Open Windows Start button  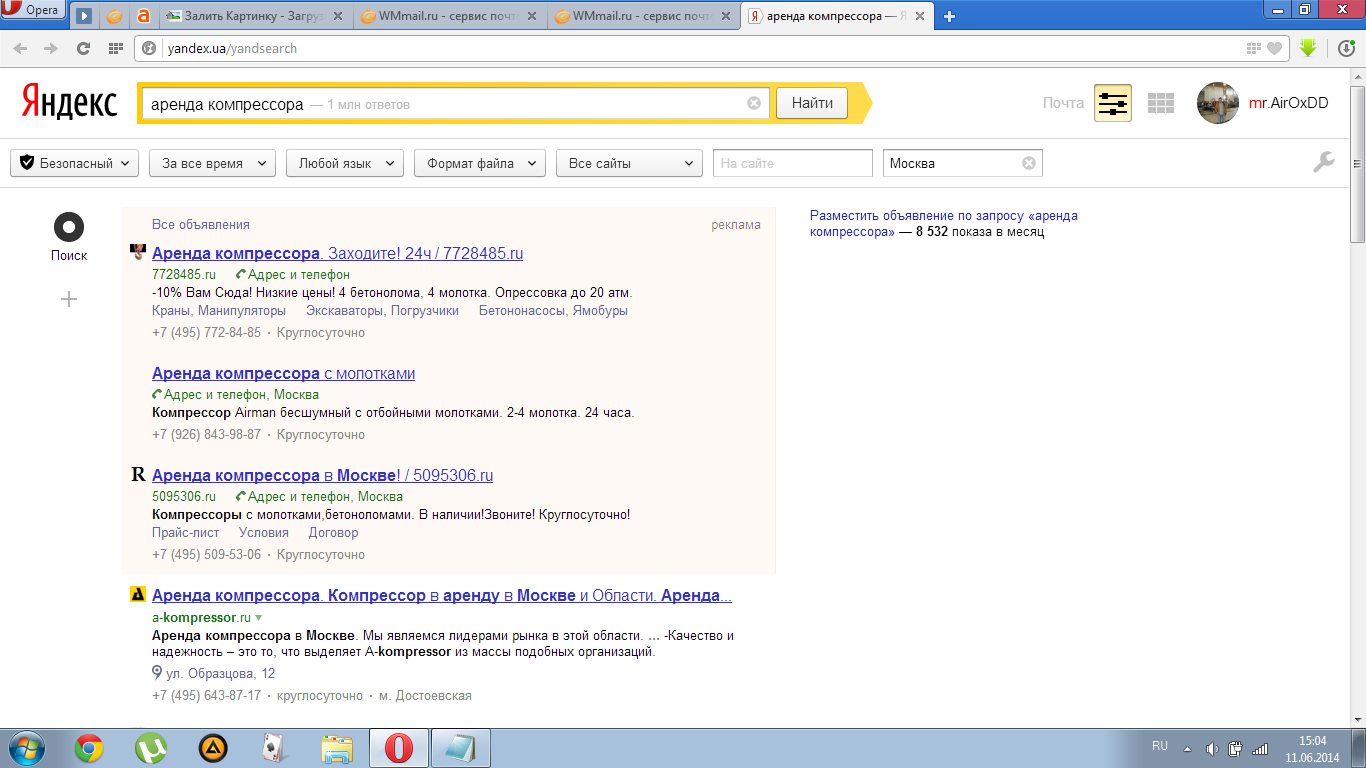point(27,747)
